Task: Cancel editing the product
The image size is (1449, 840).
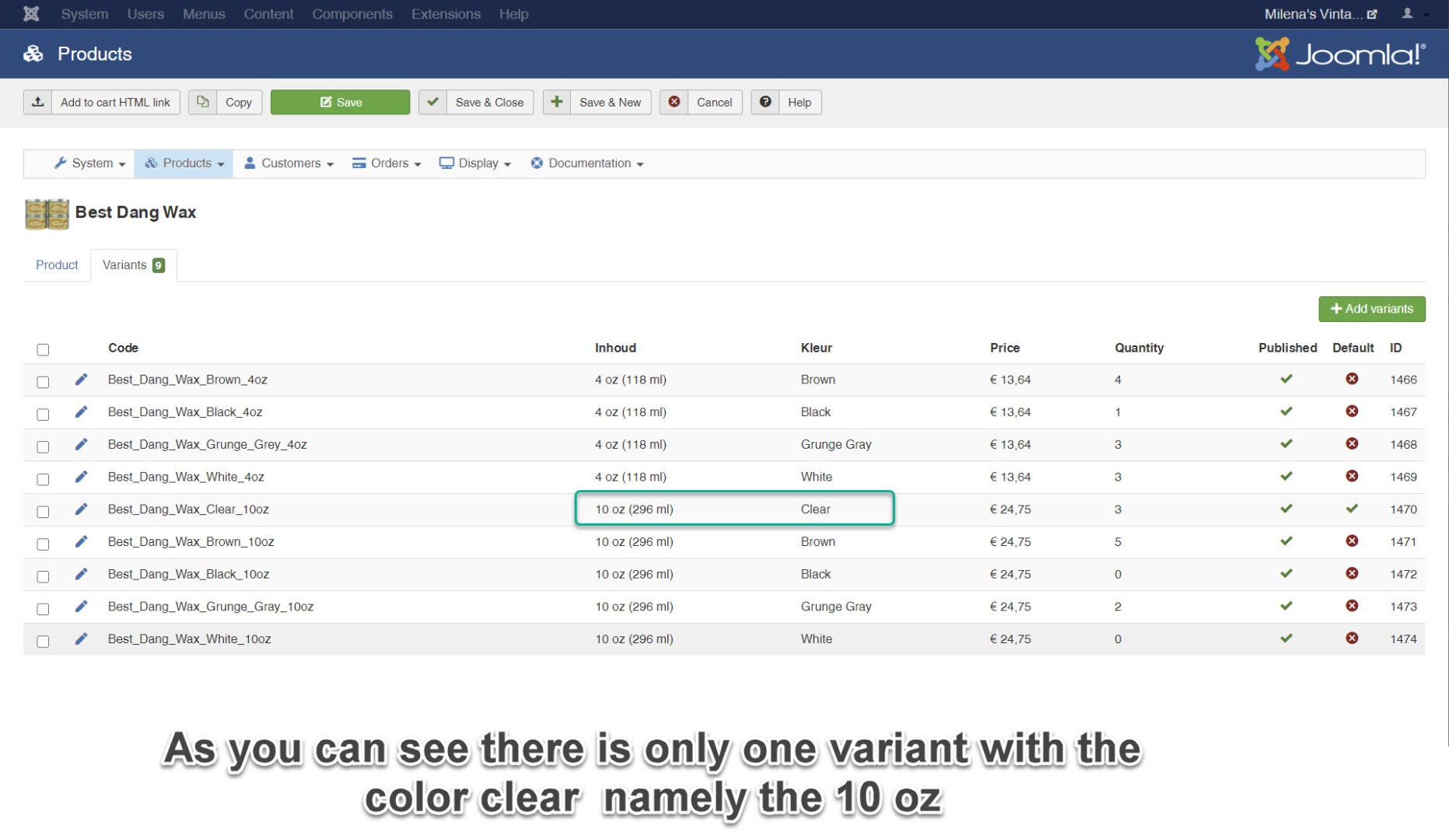Action: tap(701, 102)
